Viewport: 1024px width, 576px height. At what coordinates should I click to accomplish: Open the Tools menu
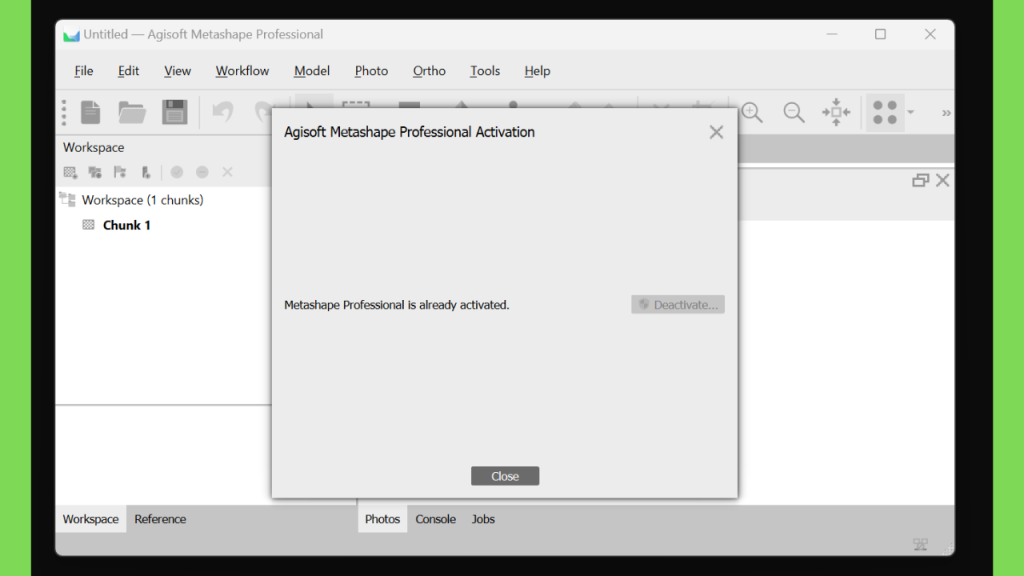point(485,71)
